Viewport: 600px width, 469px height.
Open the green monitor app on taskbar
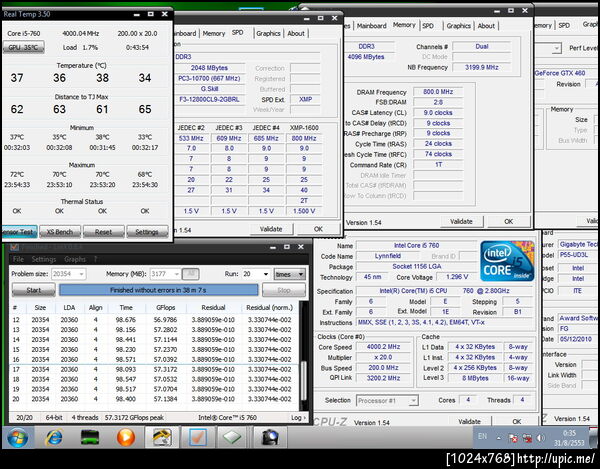point(90,437)
